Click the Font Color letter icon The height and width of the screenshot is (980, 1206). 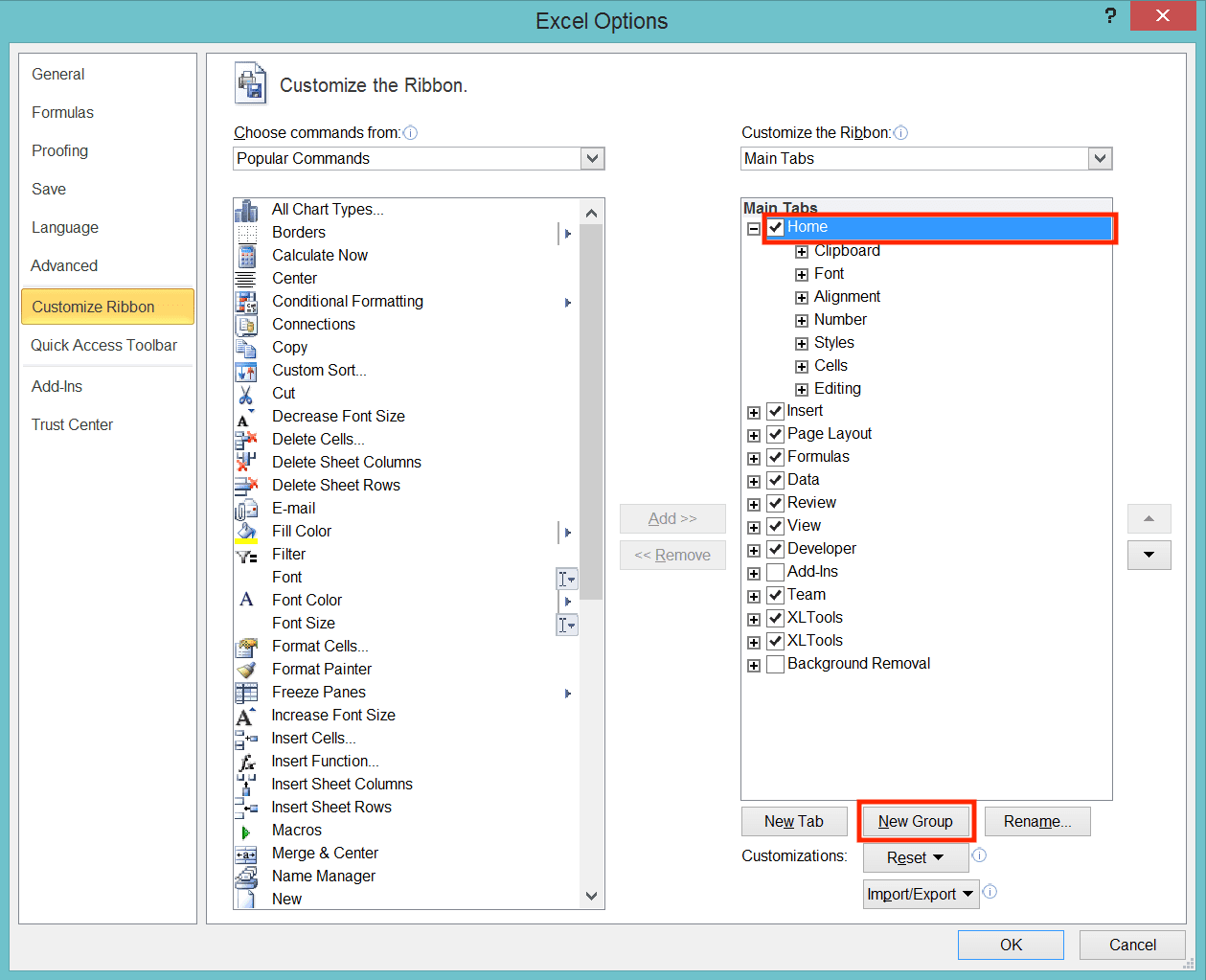(246, 600)
